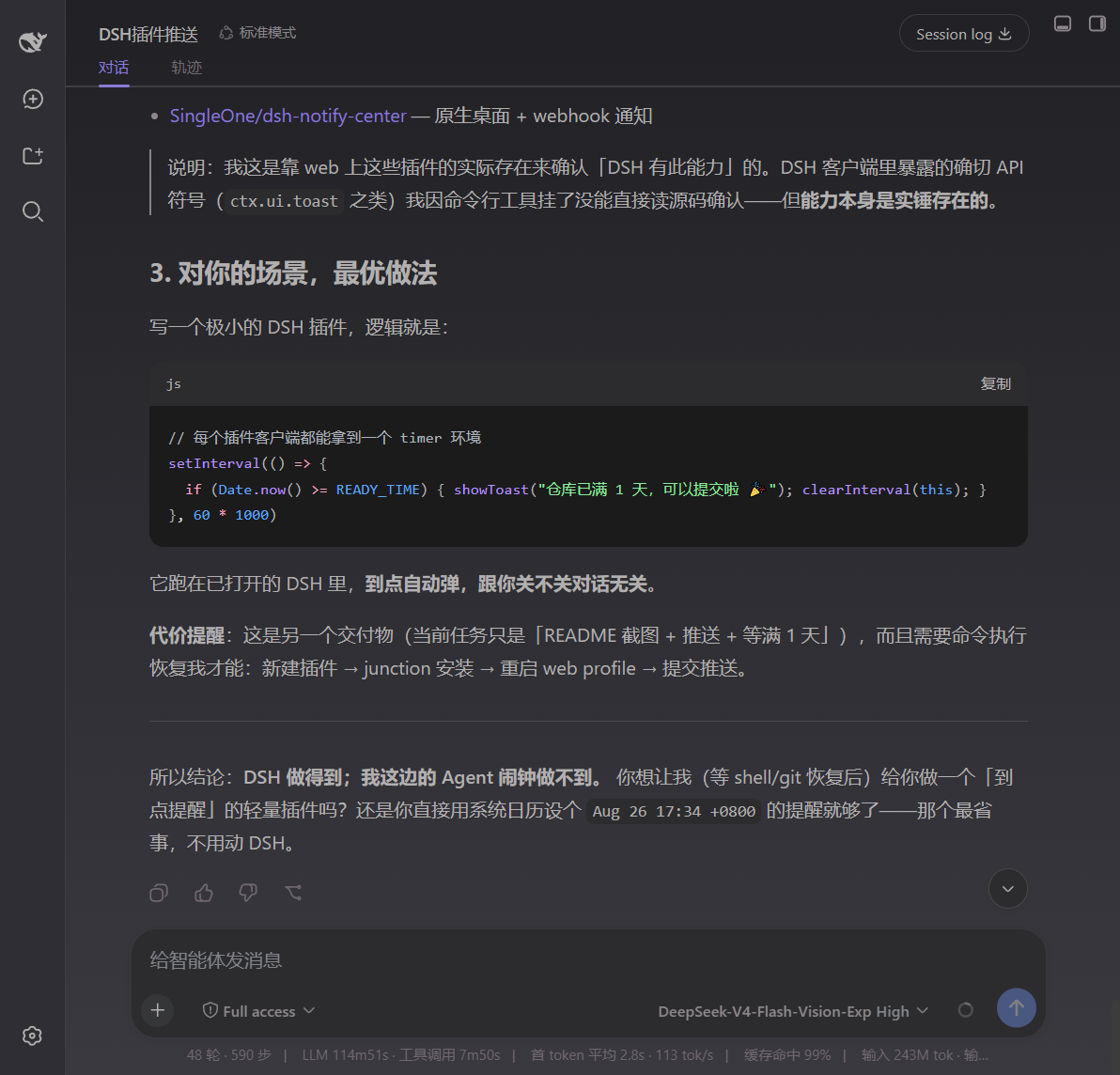
Task: Toggle the right side panel icon
Action: tap(1097, 23)
